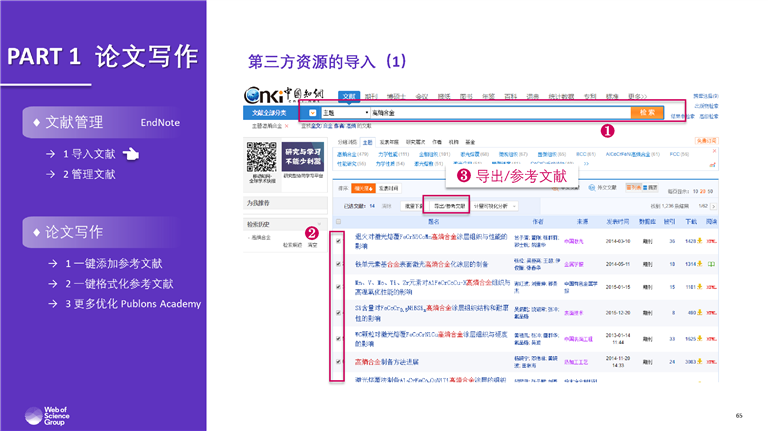Uncheck the 铁单元素基合金表面激光 paper
768x431 pixels.
tap(338, 264)
